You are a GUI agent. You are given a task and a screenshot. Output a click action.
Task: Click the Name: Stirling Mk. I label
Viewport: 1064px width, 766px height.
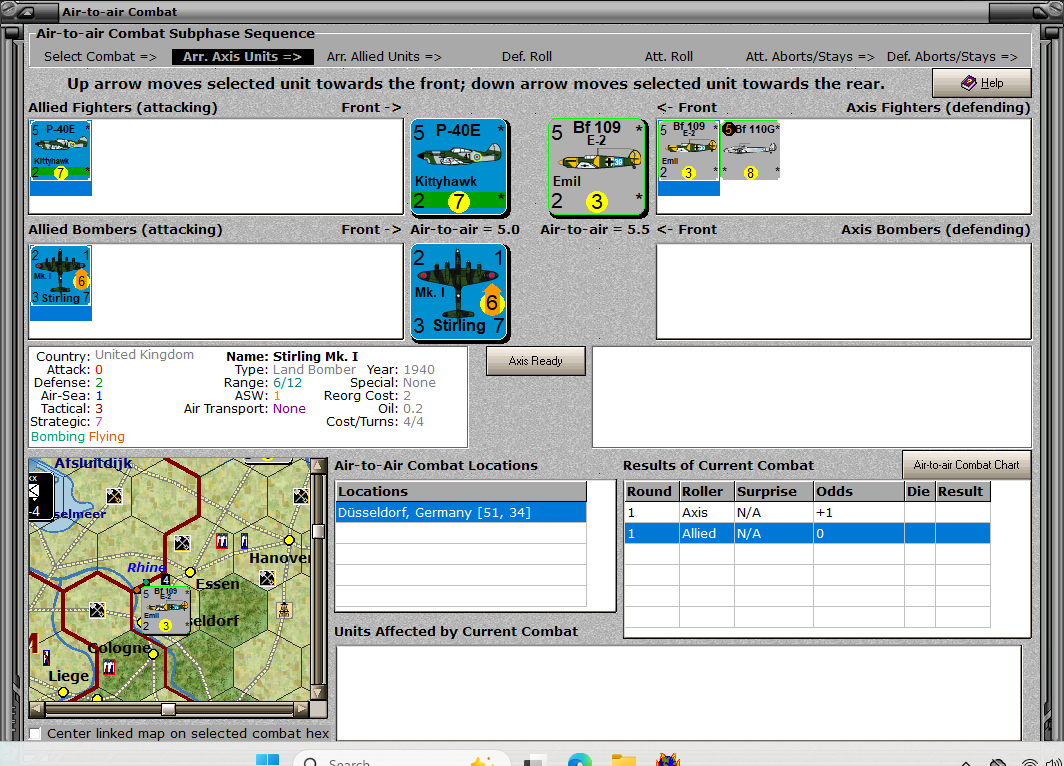[x=292, y=356]
